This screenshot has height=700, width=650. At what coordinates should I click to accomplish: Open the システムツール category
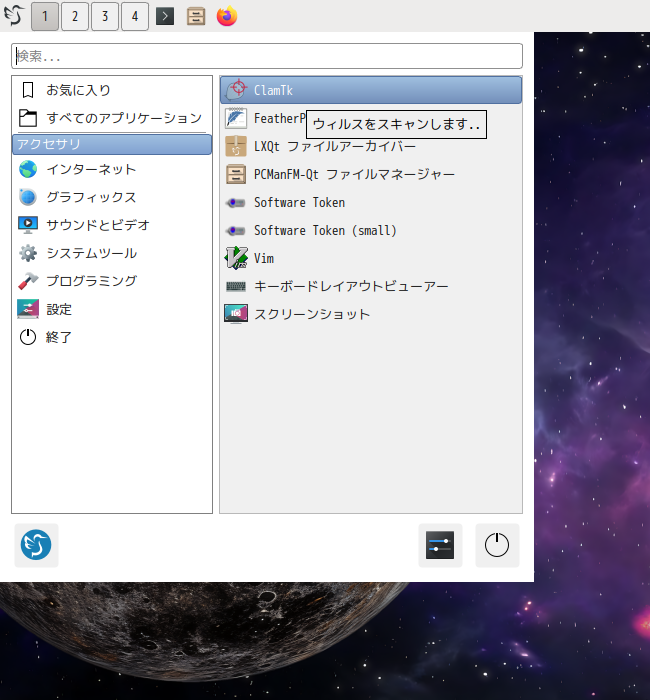click(112, 253)
